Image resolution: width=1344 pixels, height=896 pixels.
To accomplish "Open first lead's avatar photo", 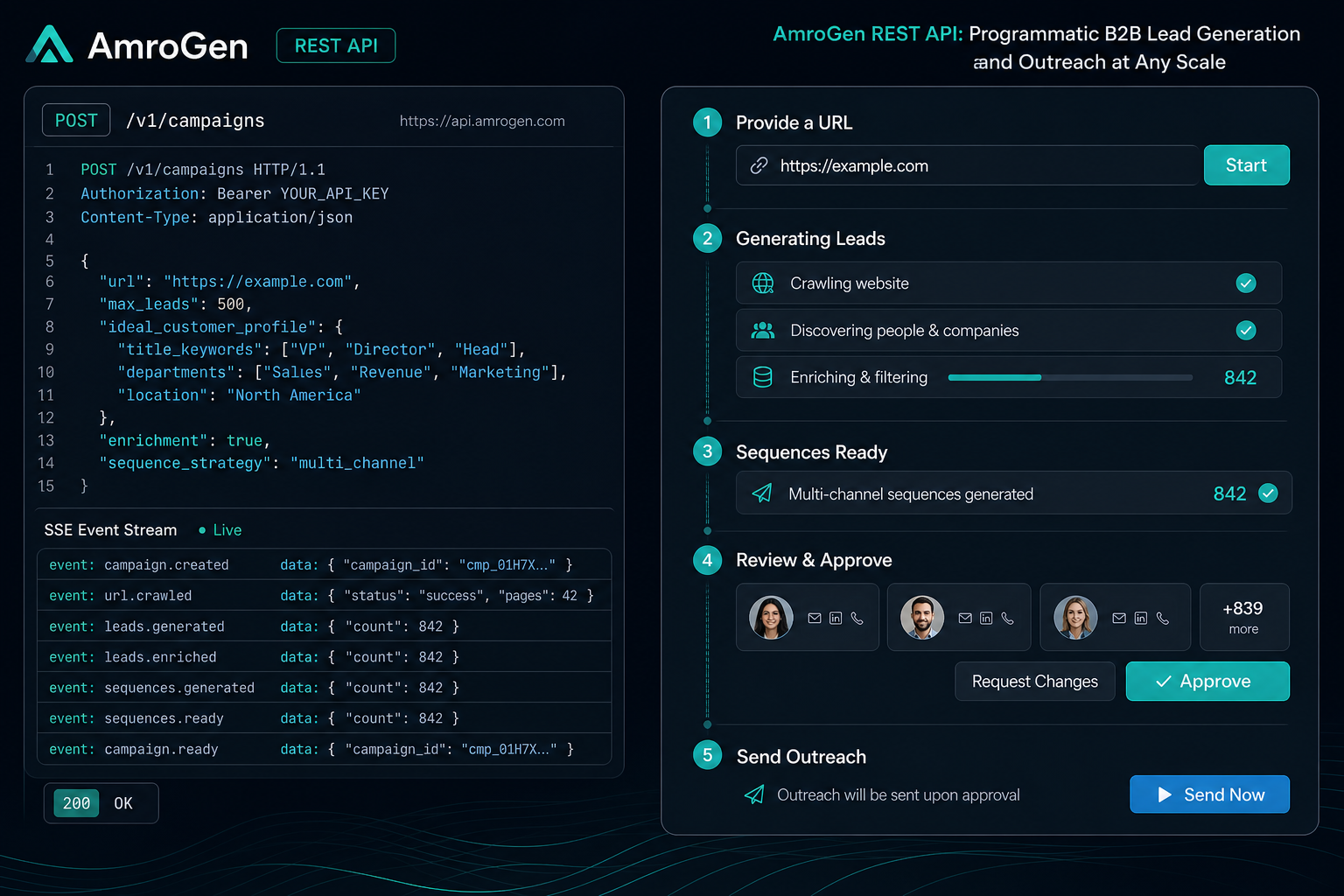I will click(771, 618).
